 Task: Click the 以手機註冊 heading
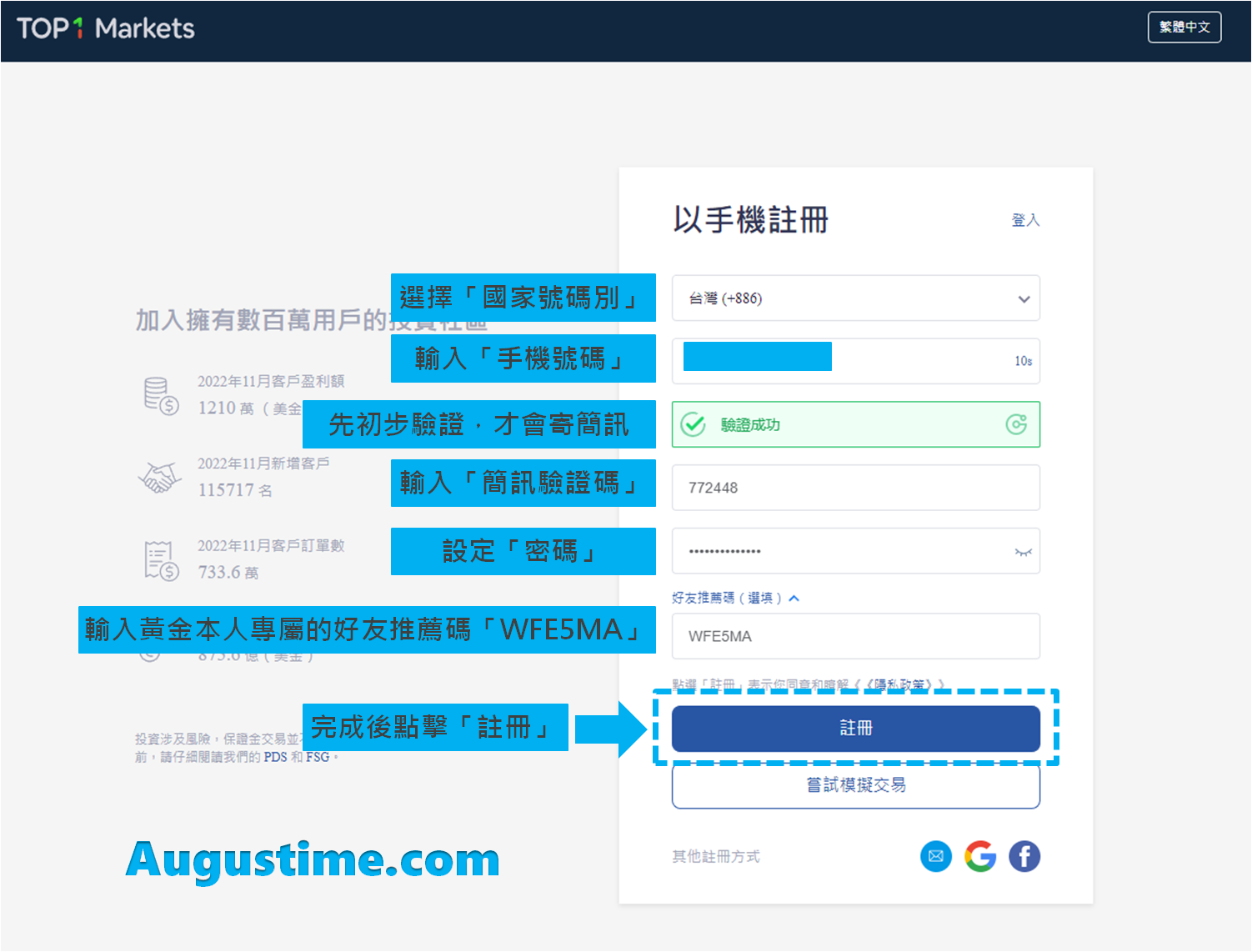[x=751, y=220]
